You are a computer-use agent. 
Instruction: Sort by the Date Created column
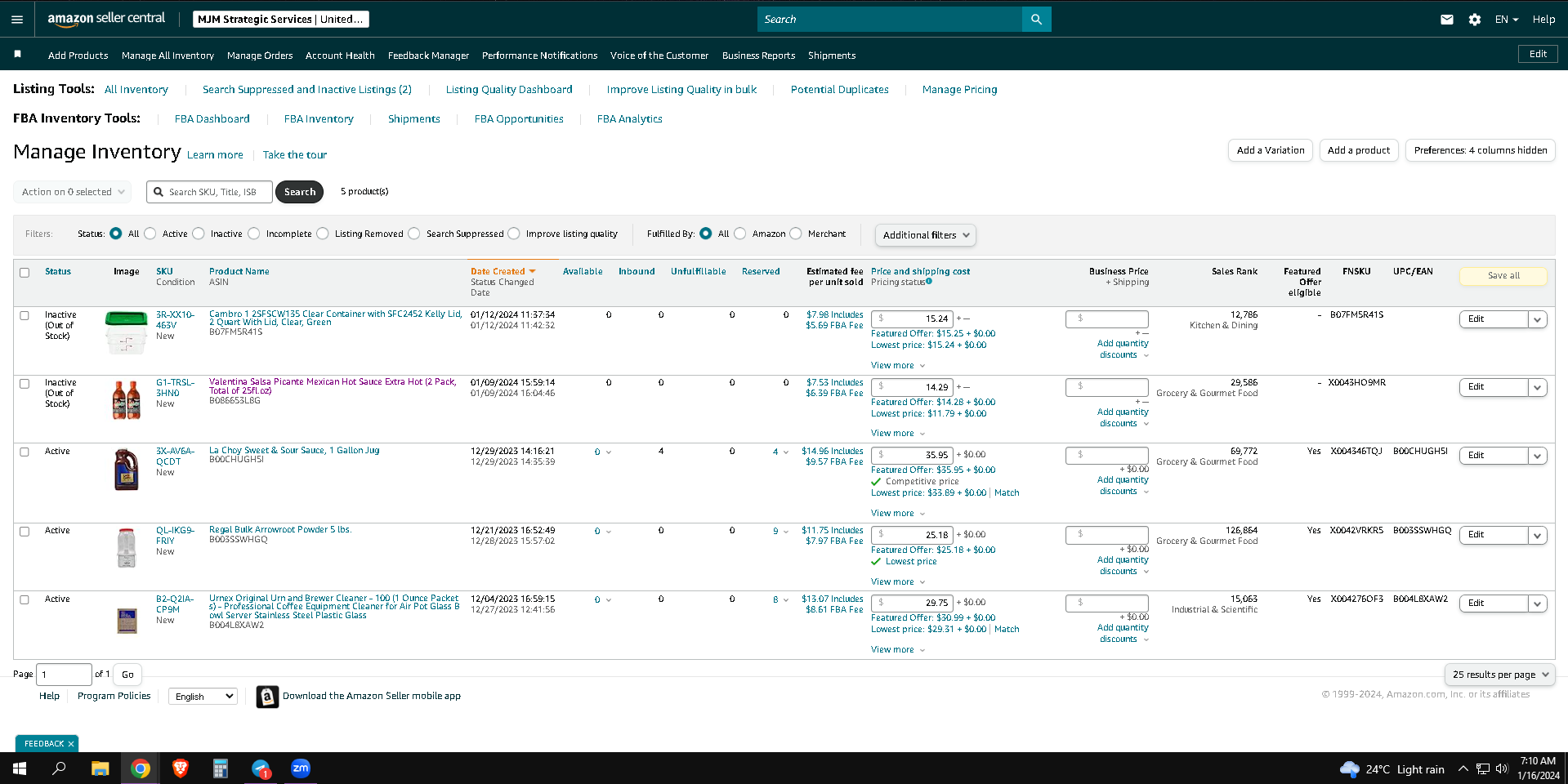(x=503, y=272)
